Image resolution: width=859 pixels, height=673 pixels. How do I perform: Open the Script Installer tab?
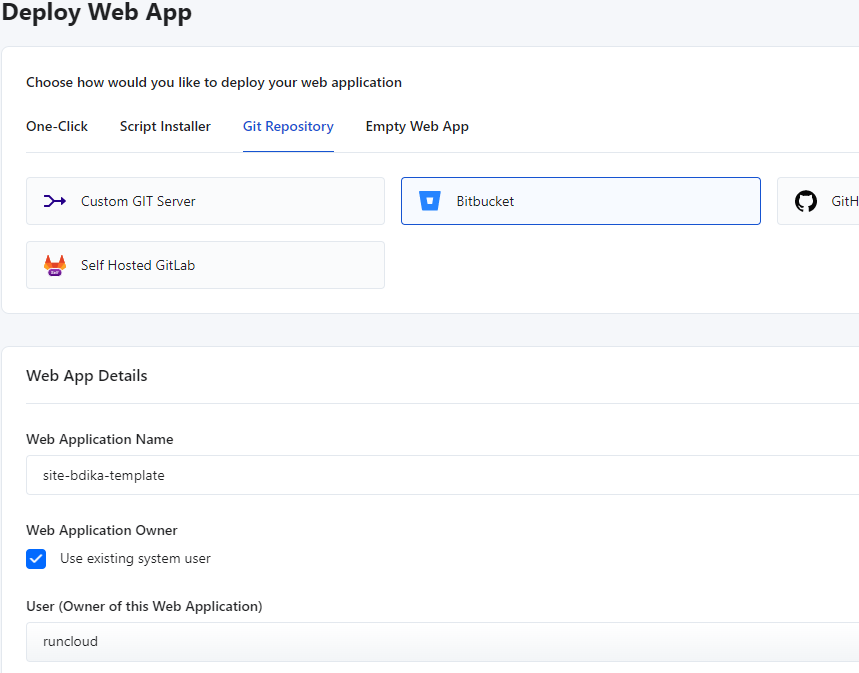[165, 126]
